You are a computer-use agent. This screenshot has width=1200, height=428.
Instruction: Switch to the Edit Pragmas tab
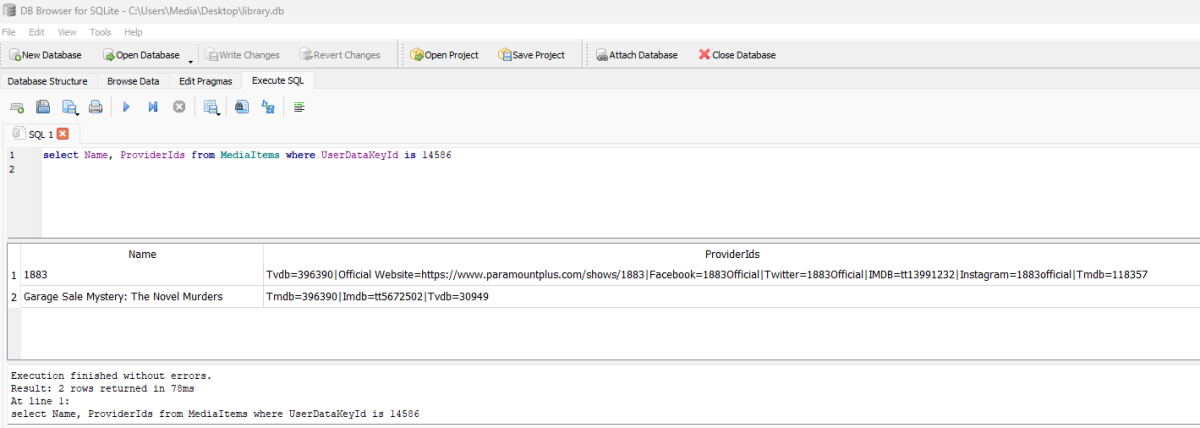206,81
